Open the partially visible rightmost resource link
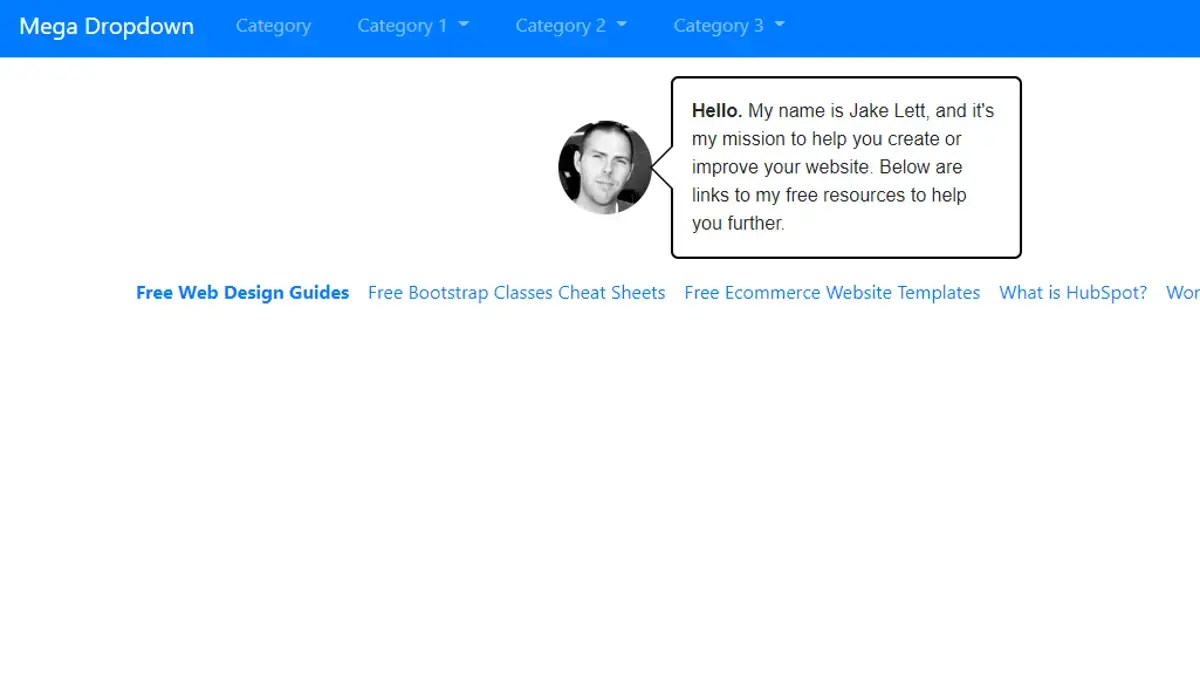Image resolution: width=1200 pixels, height=676 pixels. pos(1184,292)
